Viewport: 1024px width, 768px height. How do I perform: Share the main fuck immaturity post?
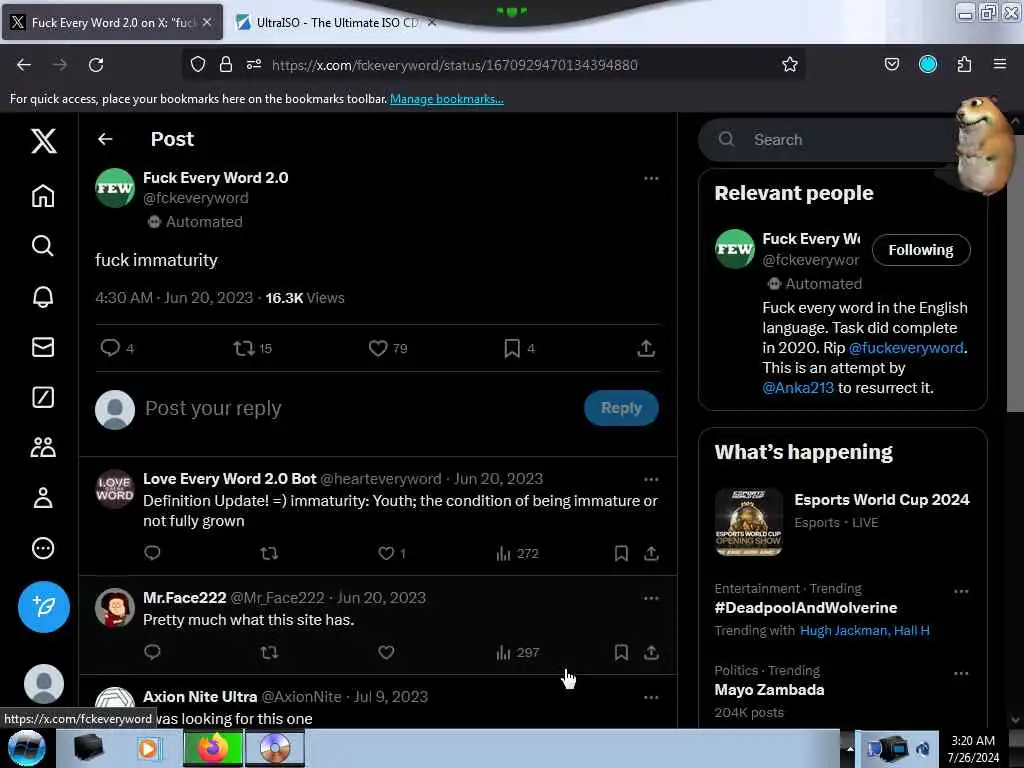[x=646, y=348]
